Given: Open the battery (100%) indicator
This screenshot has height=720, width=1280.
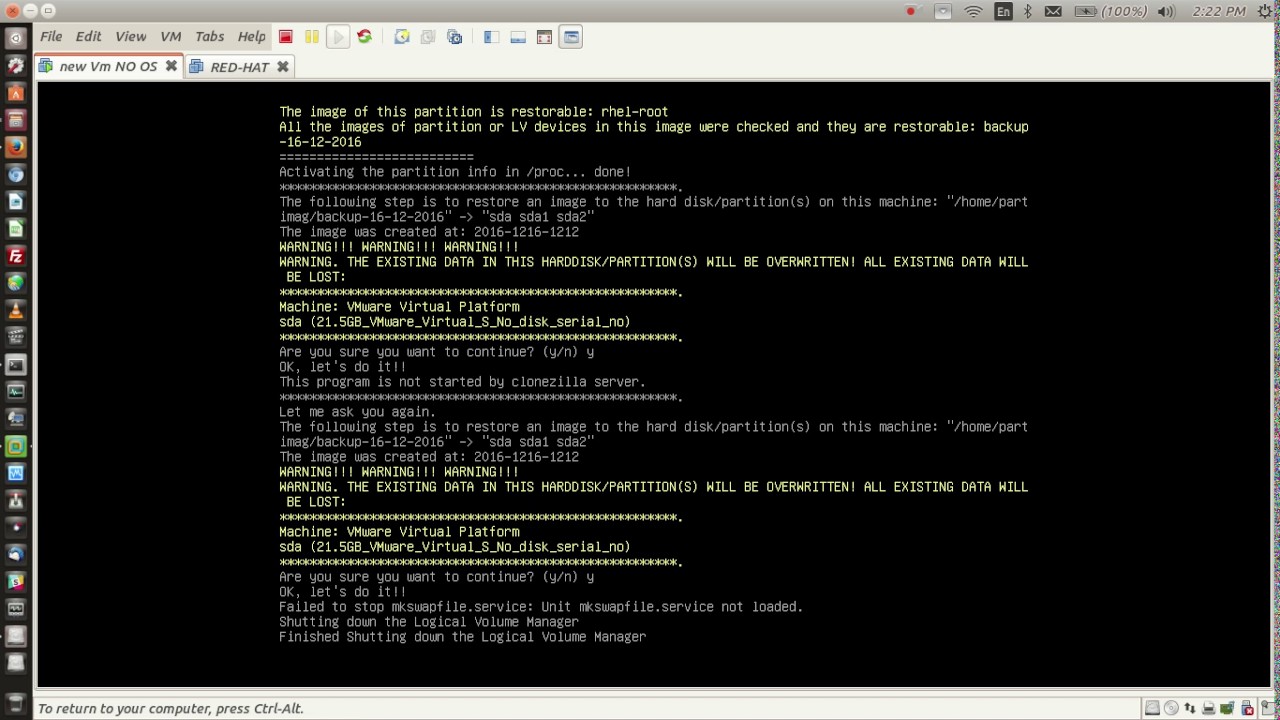Looking at the screenshot, I should [x=1111, y=11].
